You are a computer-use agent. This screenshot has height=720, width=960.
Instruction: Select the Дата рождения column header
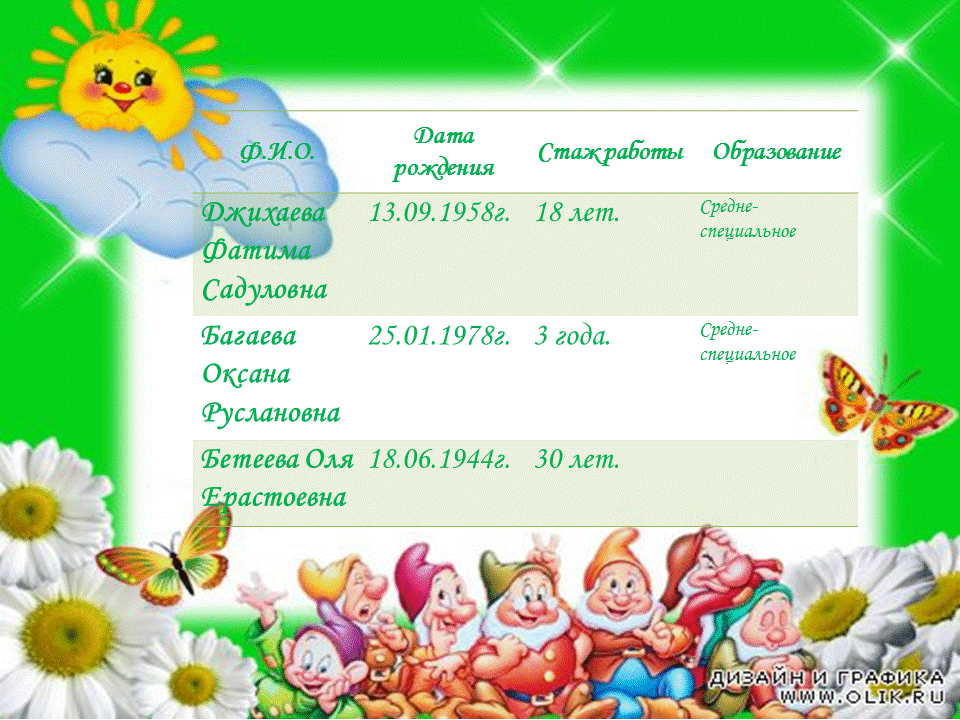[443, 152]
